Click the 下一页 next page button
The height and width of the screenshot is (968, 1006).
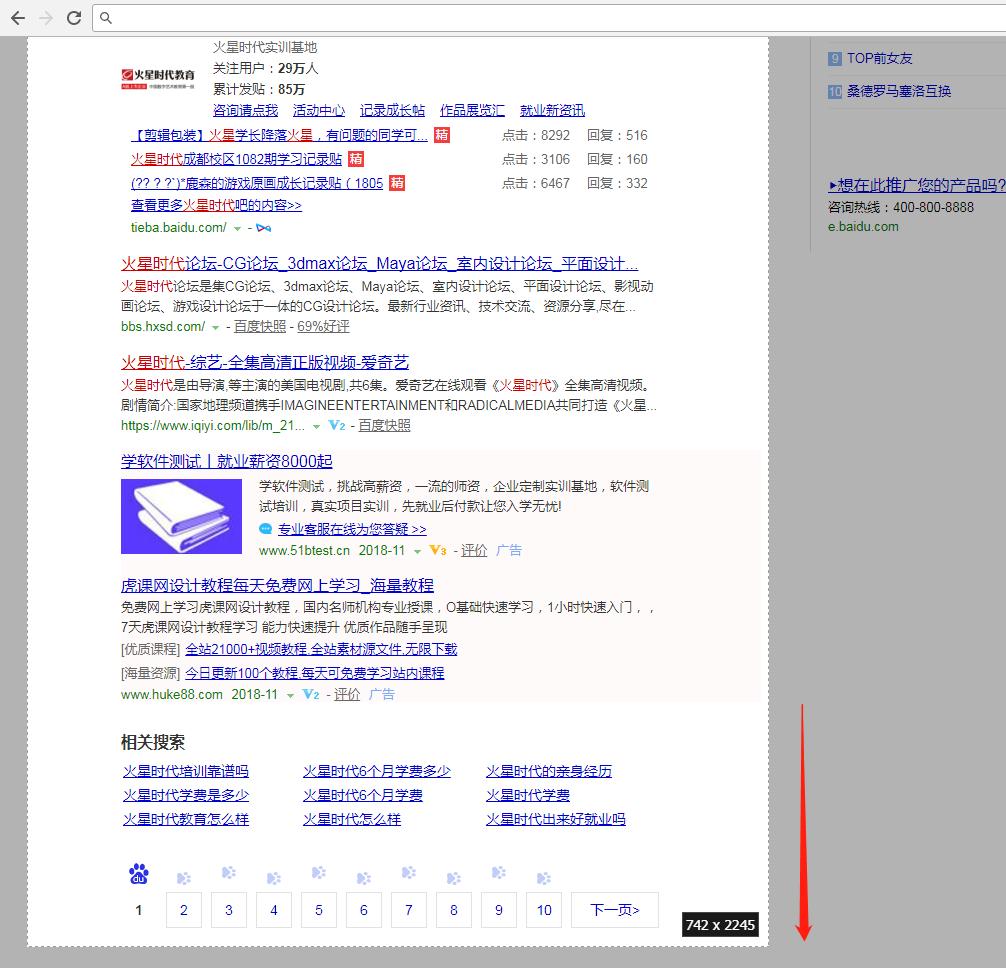tap(614, 909)
